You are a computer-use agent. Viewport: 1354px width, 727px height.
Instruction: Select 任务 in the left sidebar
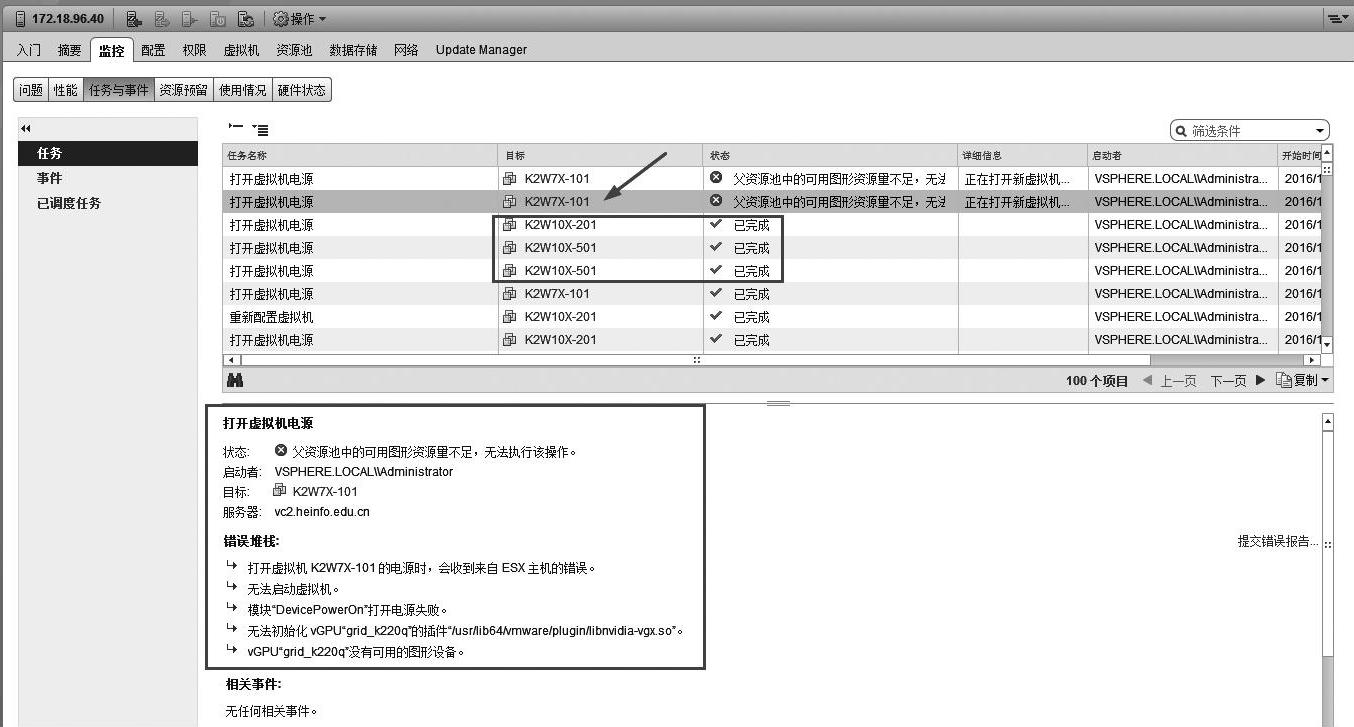point(108,153)
